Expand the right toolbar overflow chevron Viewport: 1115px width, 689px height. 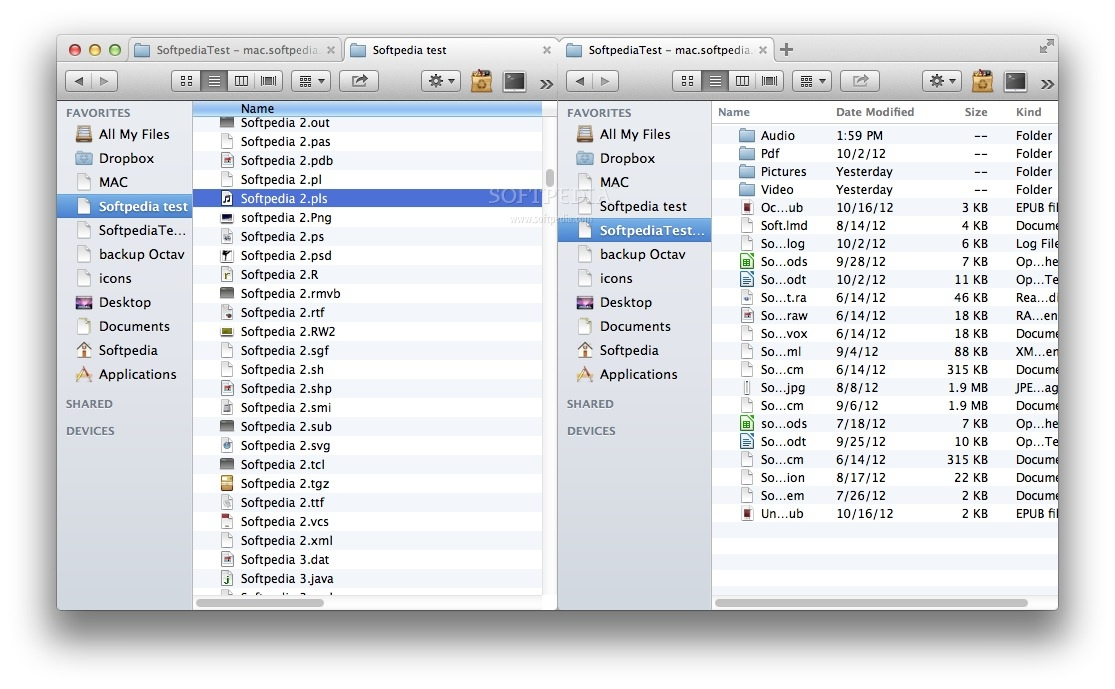pyautogui.click(x=1047, y=84)
